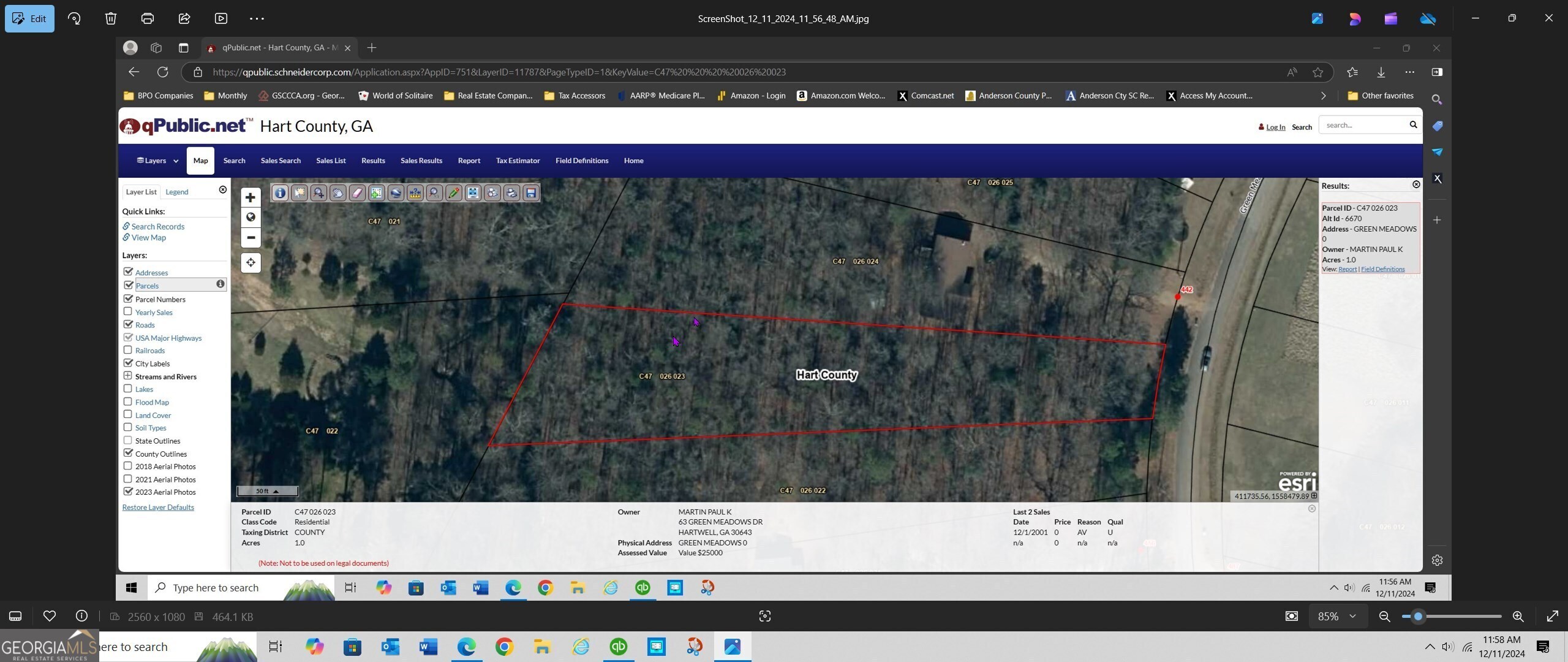
Task: Select the Measure ruler tool
Action: [x=415, y=193]
